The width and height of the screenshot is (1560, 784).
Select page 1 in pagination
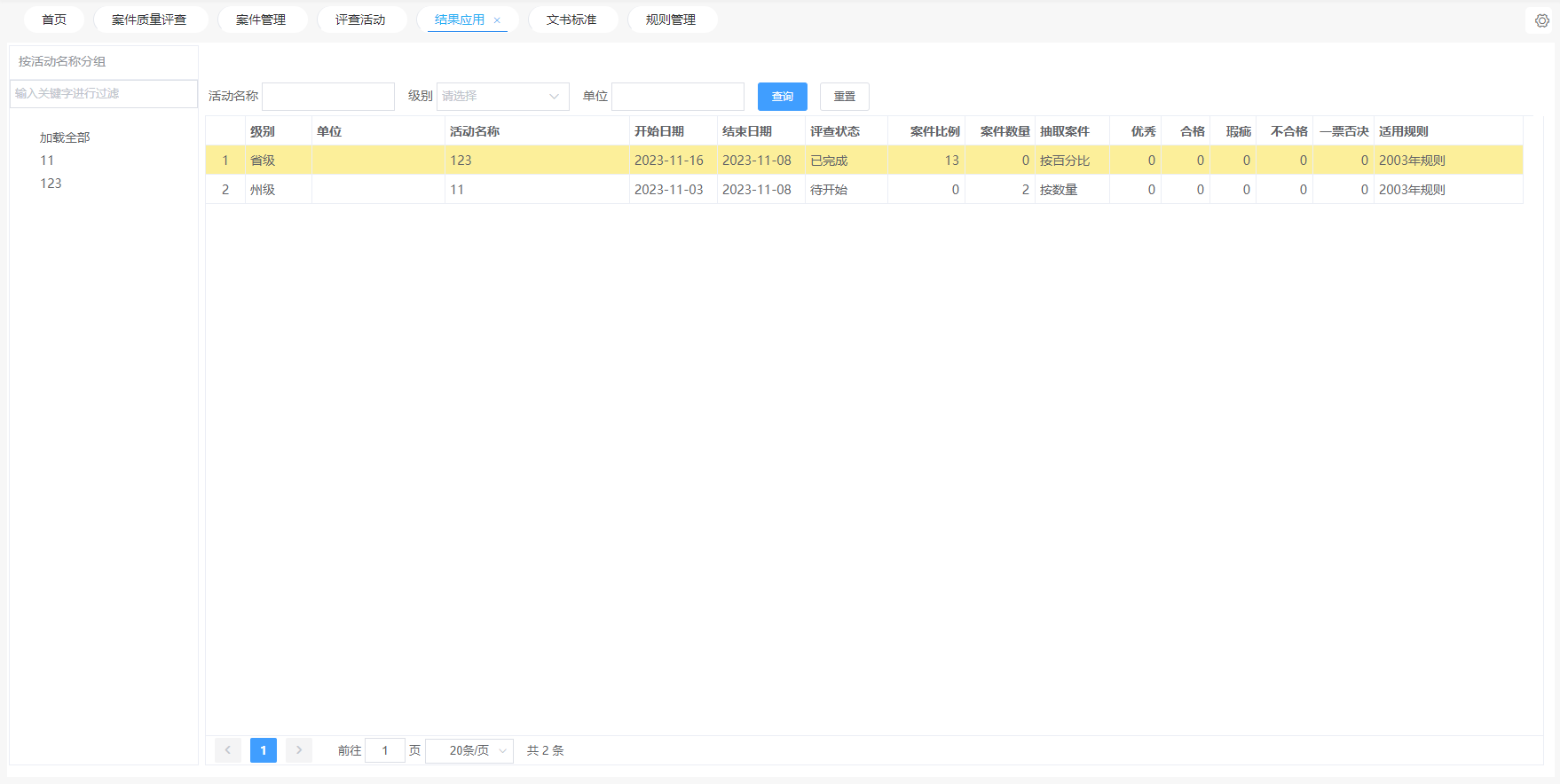(264, 750)
